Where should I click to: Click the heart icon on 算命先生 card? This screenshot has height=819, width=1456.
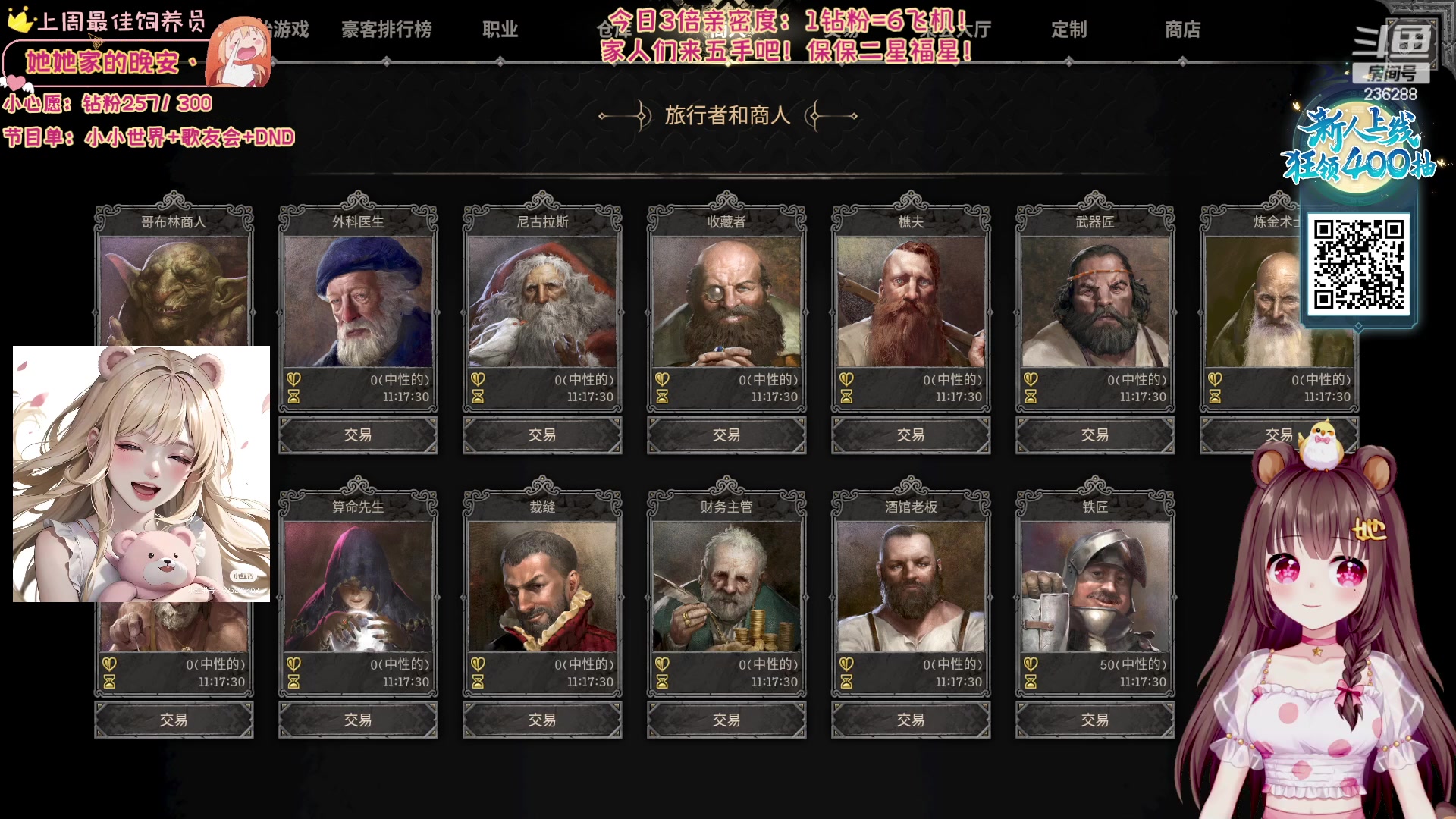pos(293,664)
